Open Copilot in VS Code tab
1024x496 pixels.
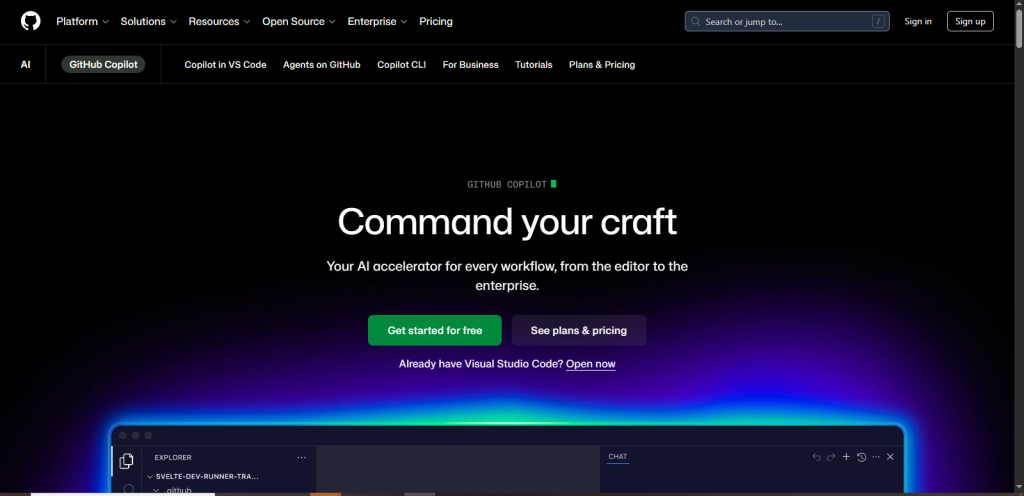(x=225, y=65)
